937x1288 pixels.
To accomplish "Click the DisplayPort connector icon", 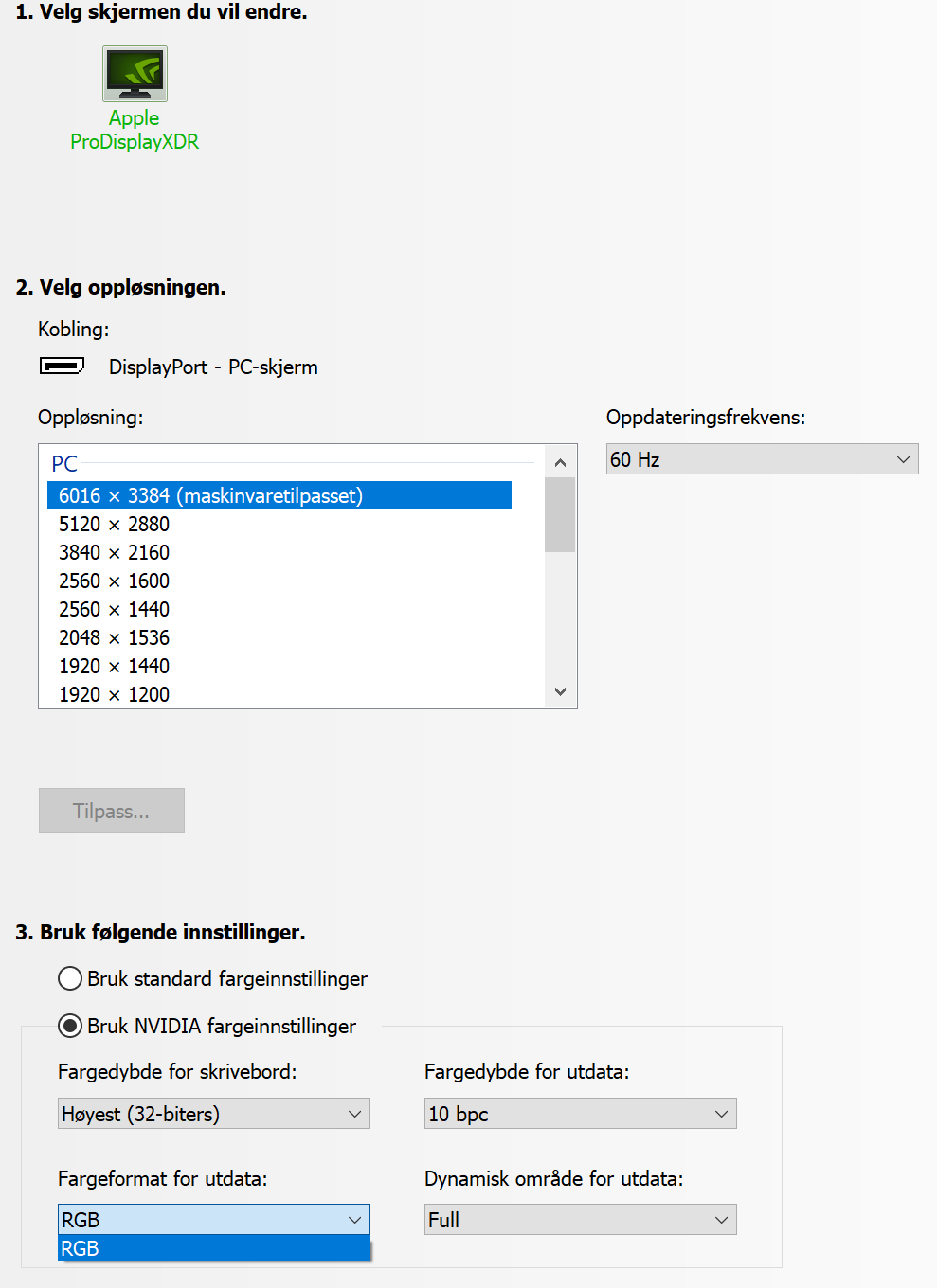I will coord(62,366).
